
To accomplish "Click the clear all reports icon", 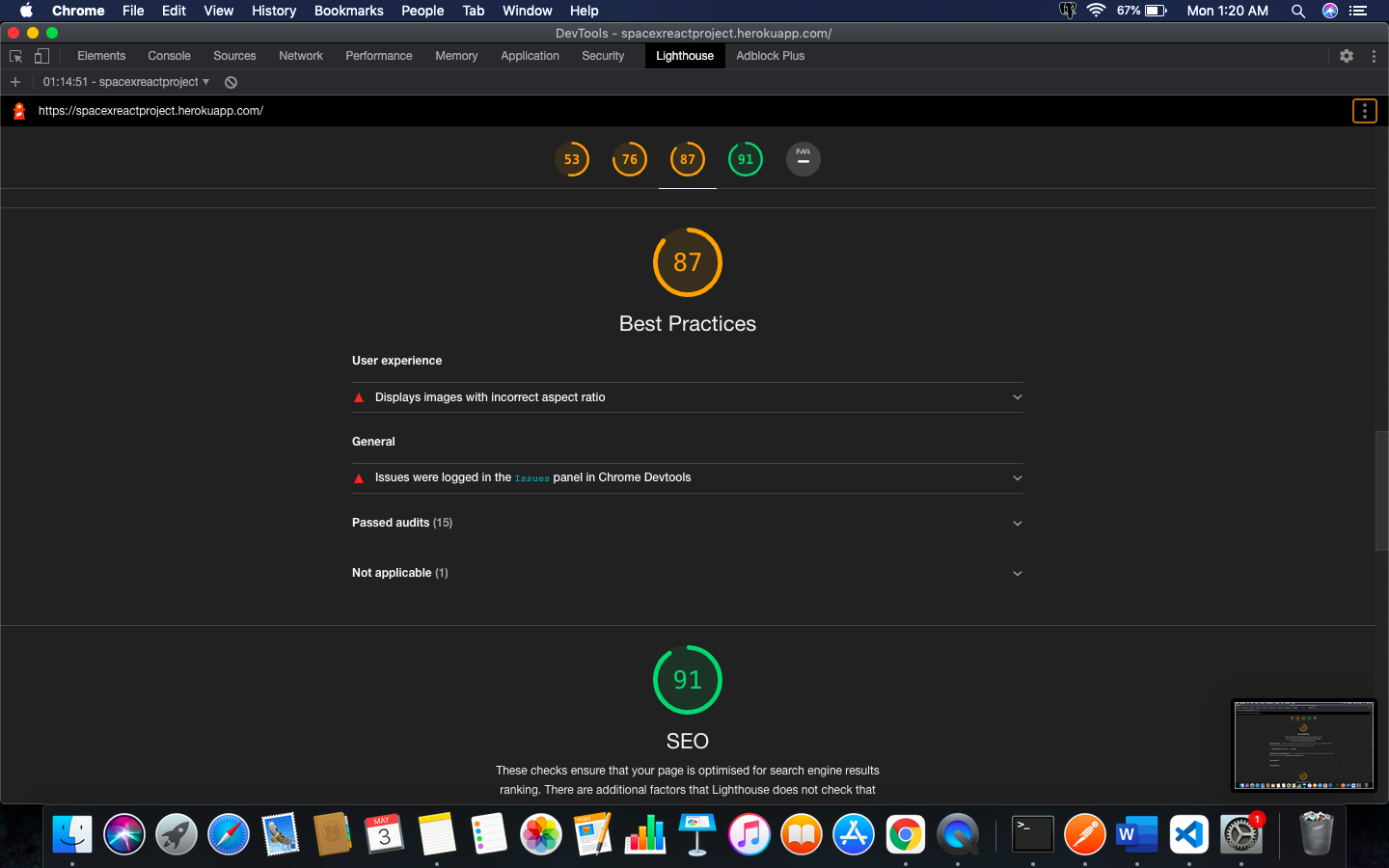I will (x=231, y=82).
